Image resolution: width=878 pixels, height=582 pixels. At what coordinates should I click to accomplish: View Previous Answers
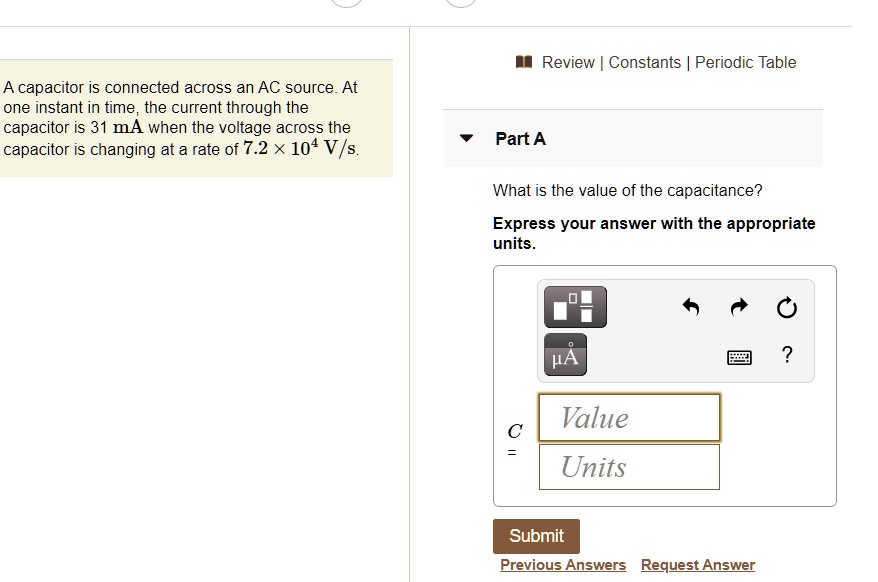pyautogui.click(x=562, y=564)
